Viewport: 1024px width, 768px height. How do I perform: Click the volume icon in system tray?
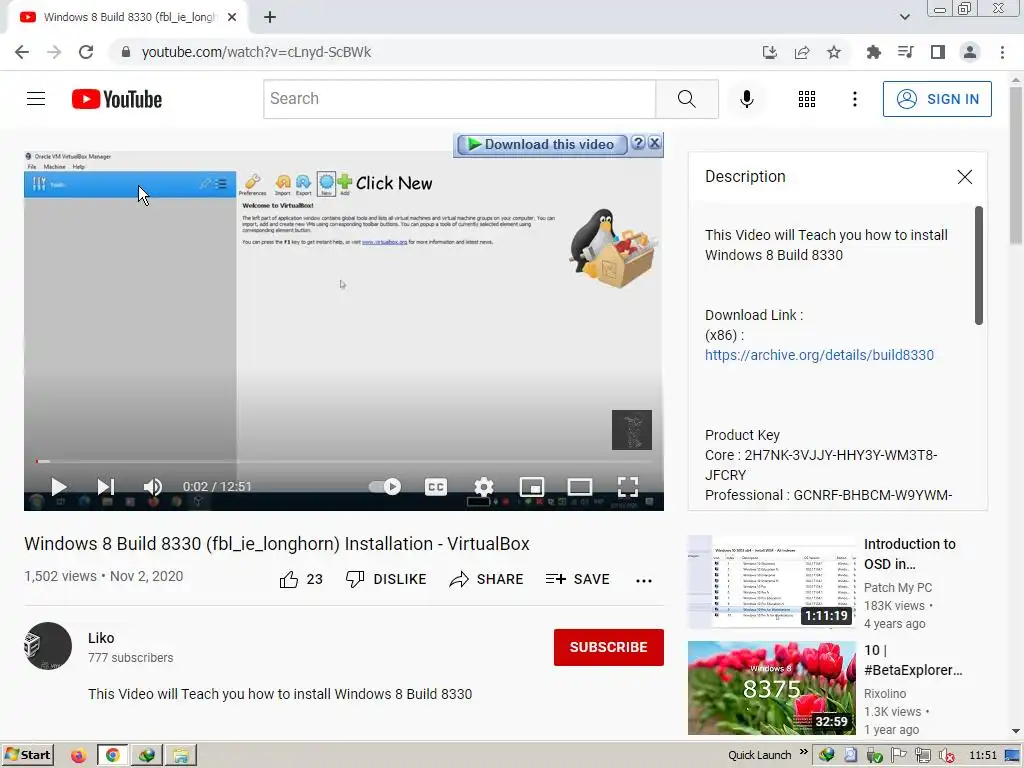946,756
